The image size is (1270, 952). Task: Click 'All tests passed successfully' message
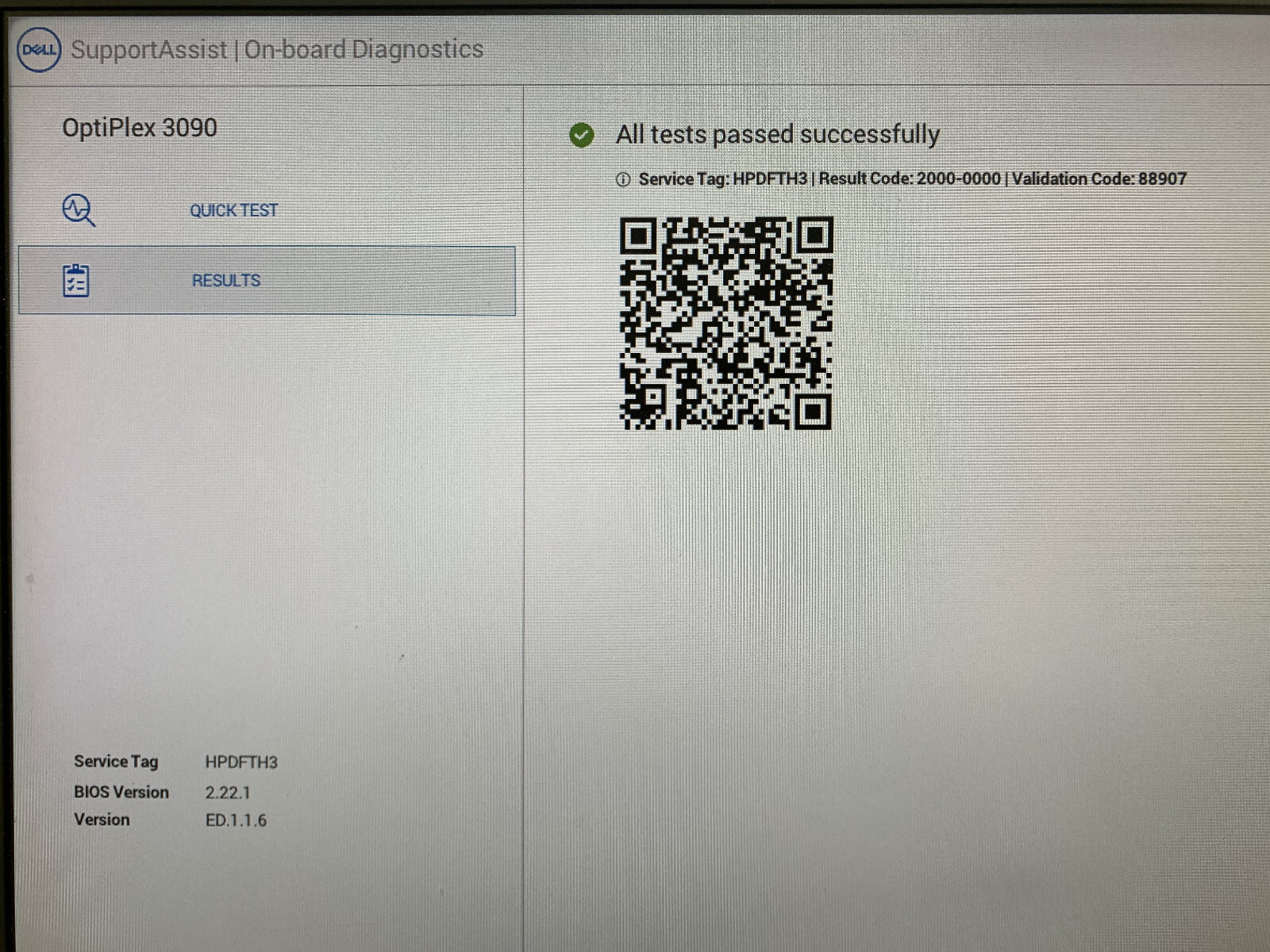778,134
